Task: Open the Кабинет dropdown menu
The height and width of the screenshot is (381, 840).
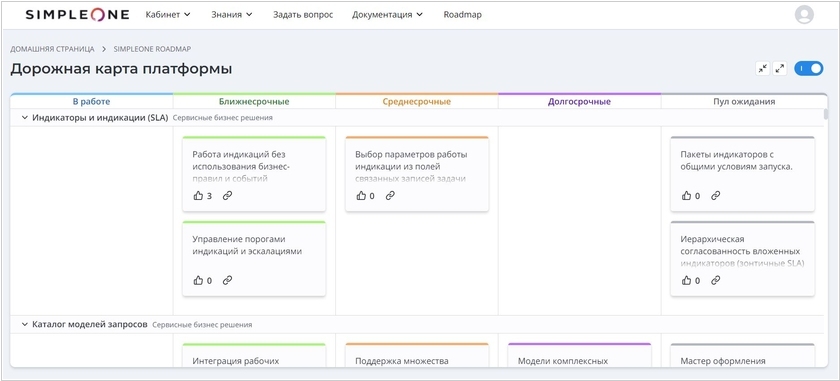Action: pyautogui.click(x=168, y=15)
